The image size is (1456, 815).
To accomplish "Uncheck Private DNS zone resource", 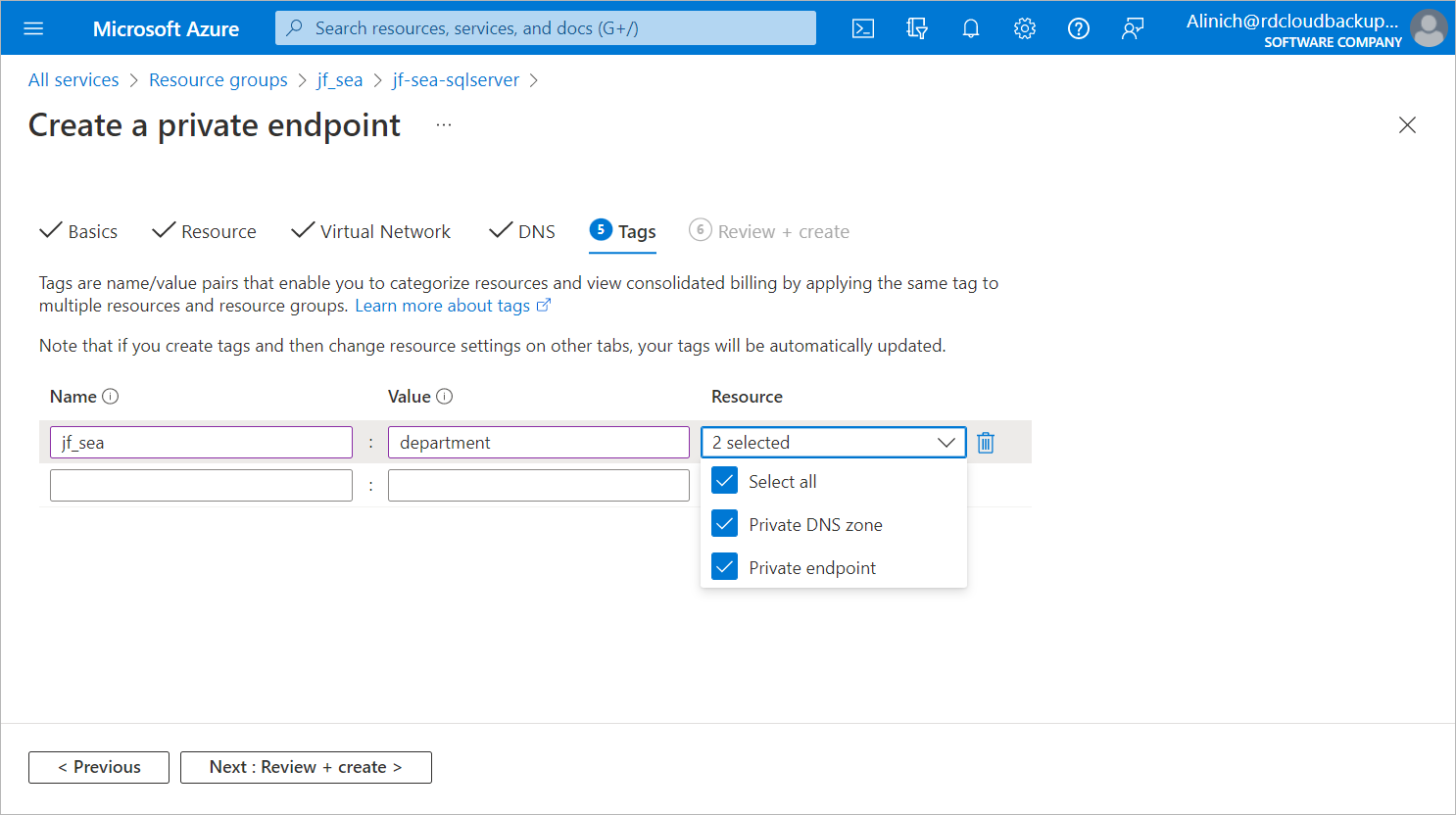I will point(725,524).
